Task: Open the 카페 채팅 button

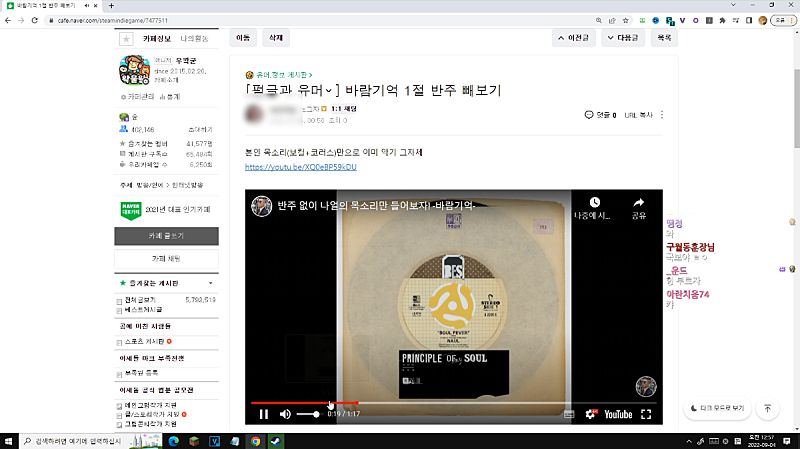Action: pos(166,259)
